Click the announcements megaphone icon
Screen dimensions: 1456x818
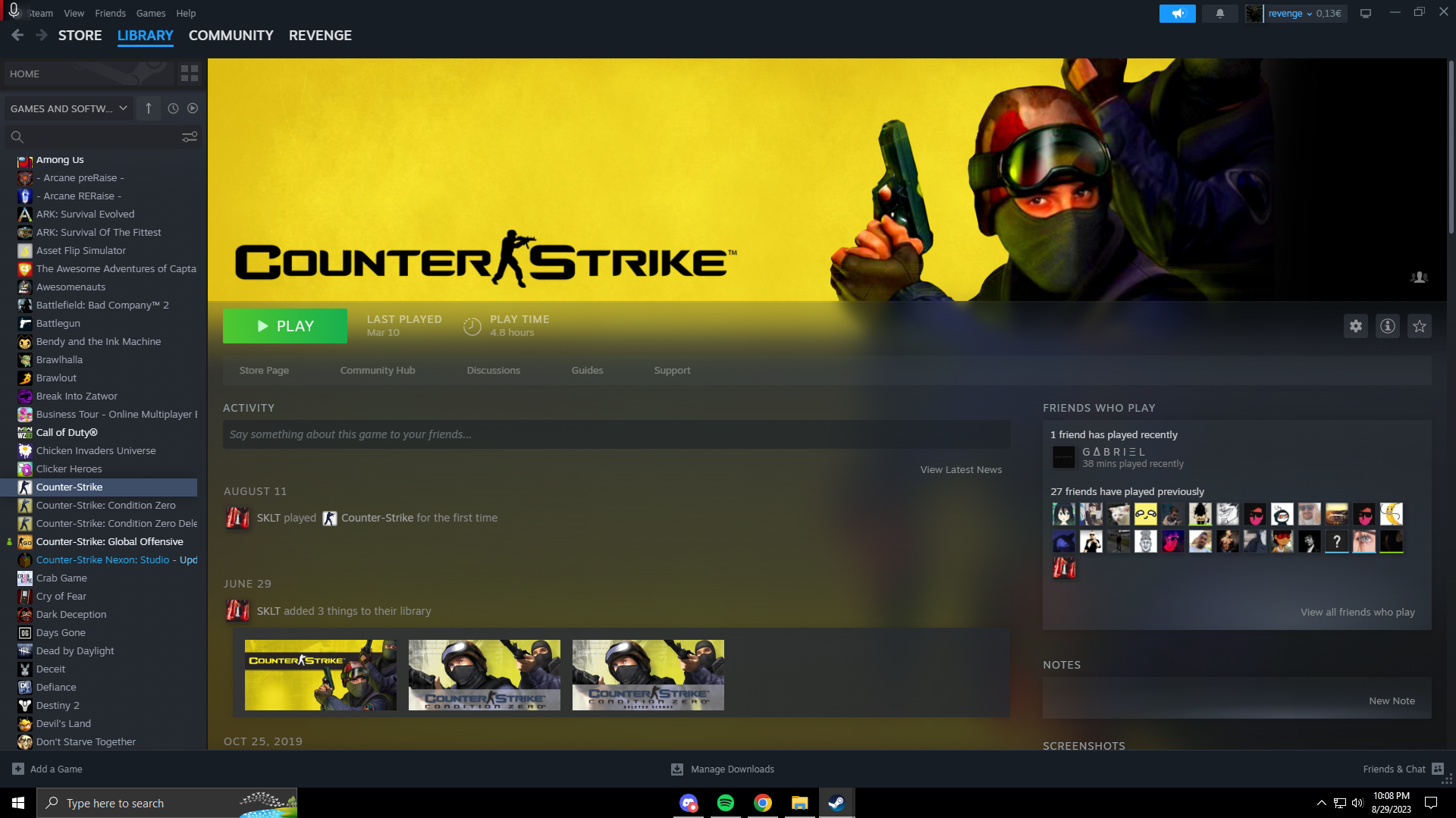tap(1177, 14)
